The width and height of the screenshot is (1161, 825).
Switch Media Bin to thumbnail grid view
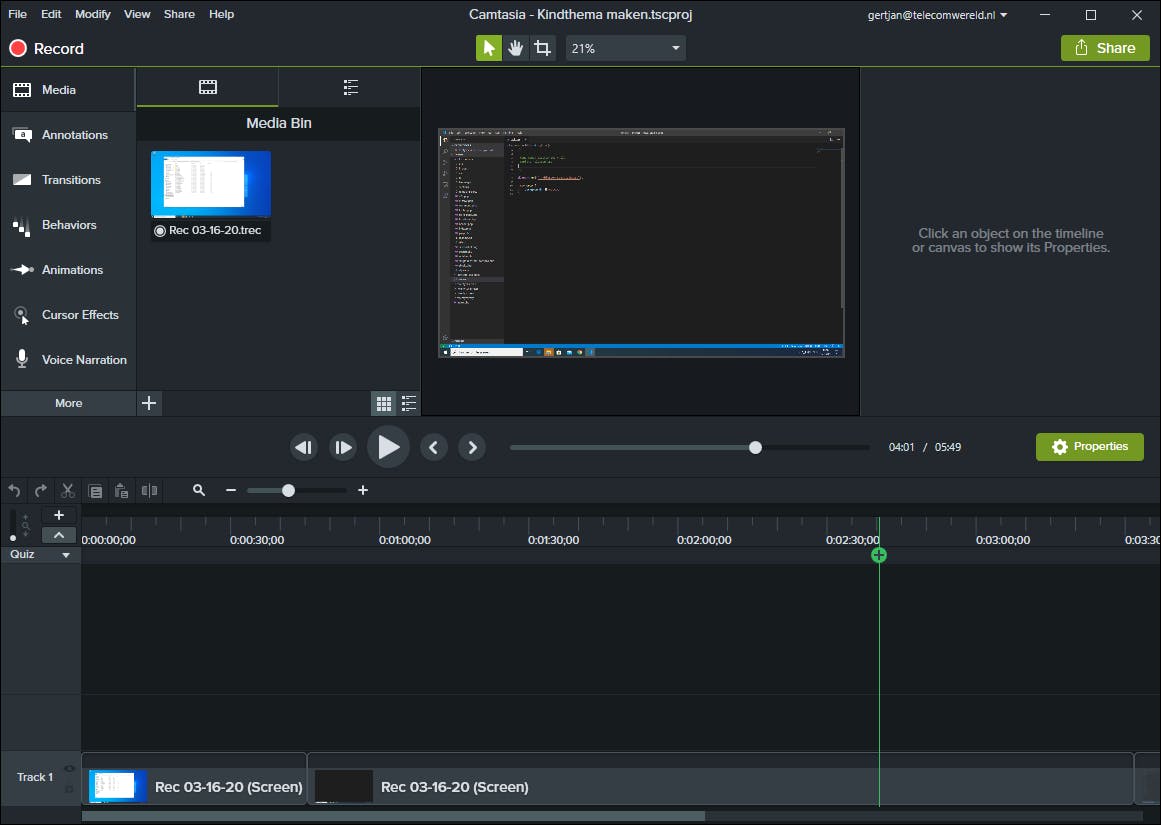pyautogui.click(x=383, y=403)
